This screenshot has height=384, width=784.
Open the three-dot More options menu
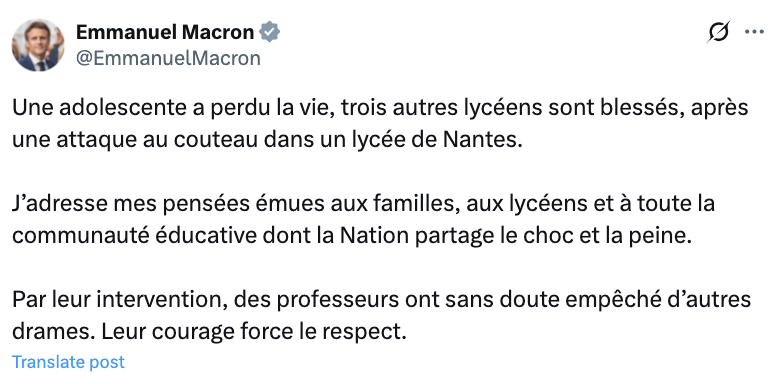(754, 32)
